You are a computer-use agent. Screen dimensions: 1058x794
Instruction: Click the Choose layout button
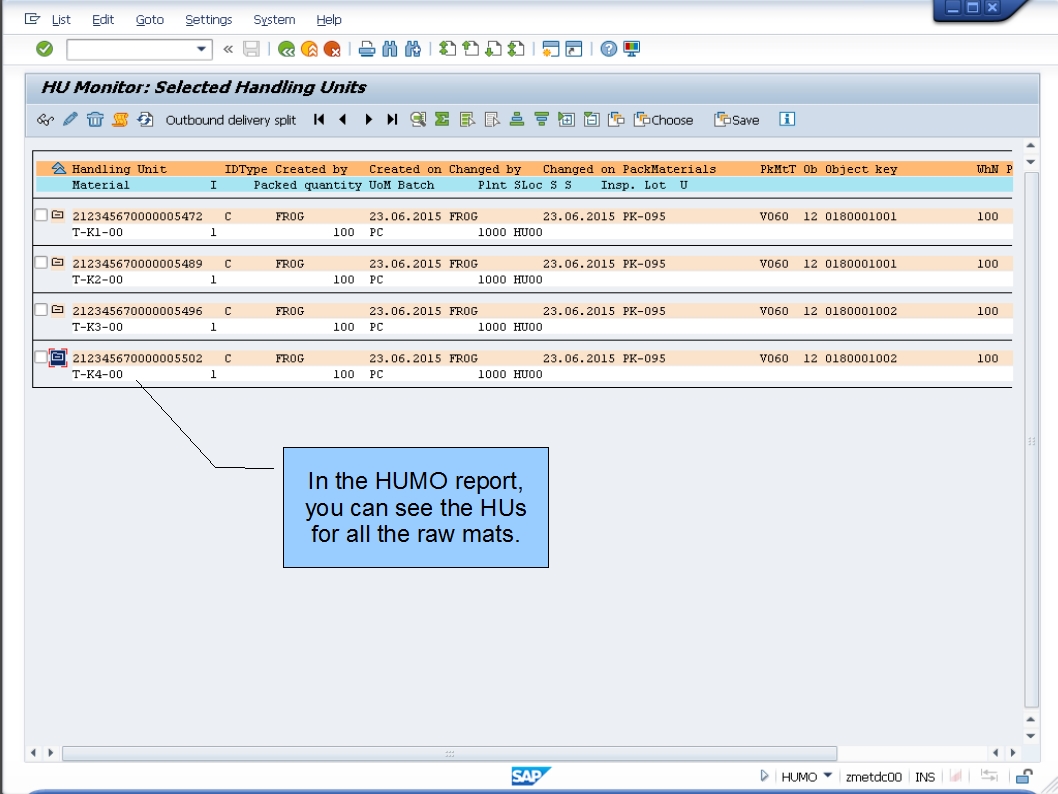click(x=664, y=119)
